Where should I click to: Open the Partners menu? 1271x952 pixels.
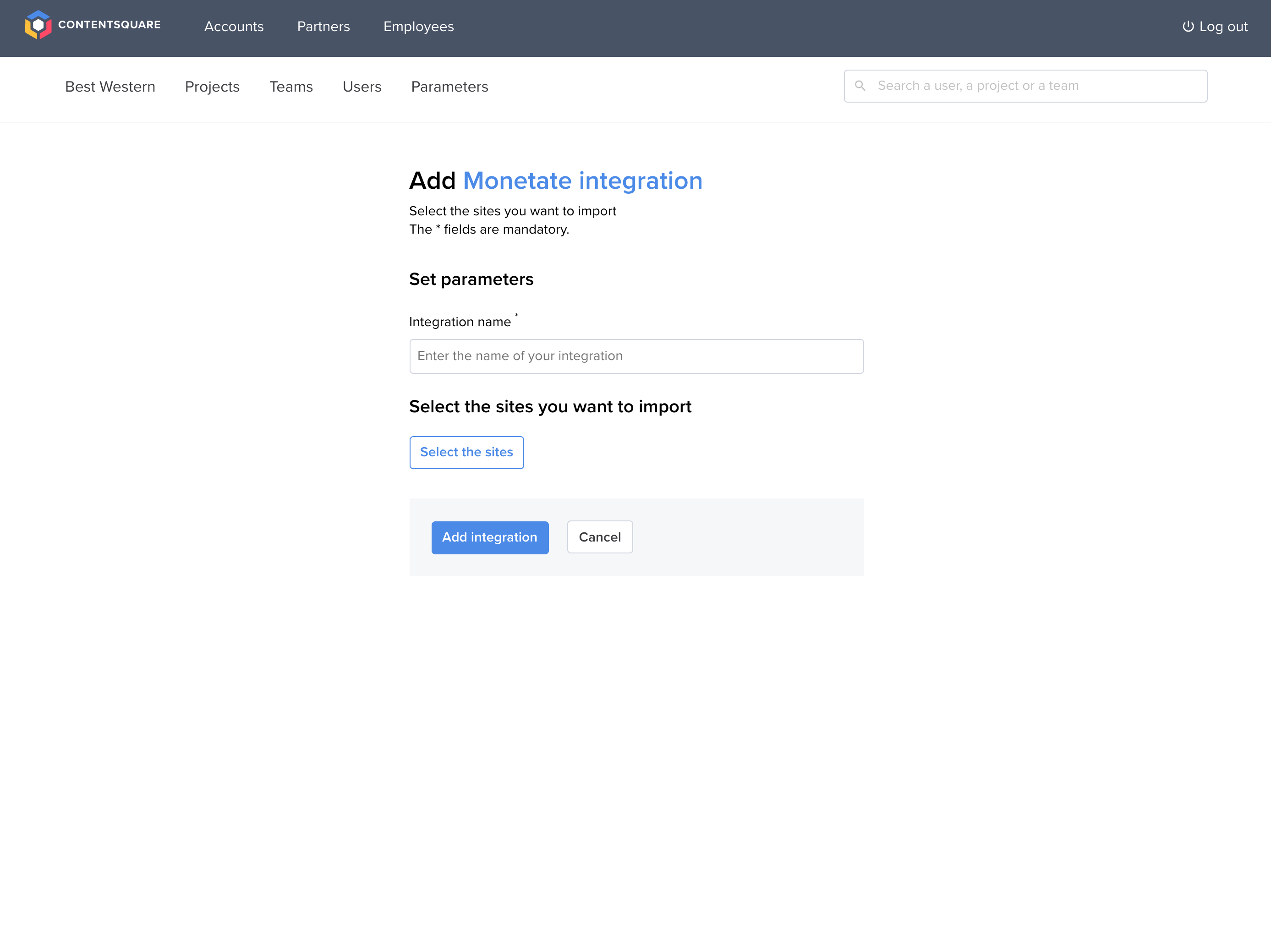point(323,27)
